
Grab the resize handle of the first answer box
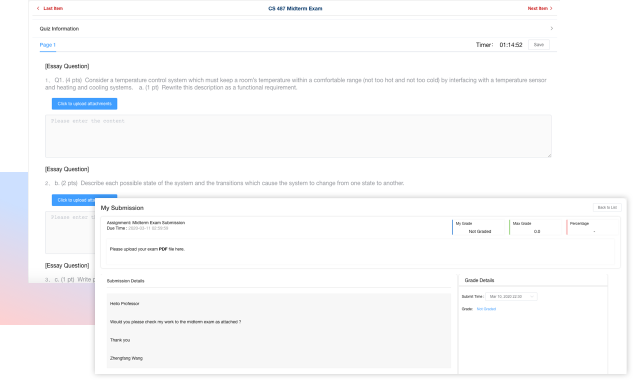(x=549, y=155)
